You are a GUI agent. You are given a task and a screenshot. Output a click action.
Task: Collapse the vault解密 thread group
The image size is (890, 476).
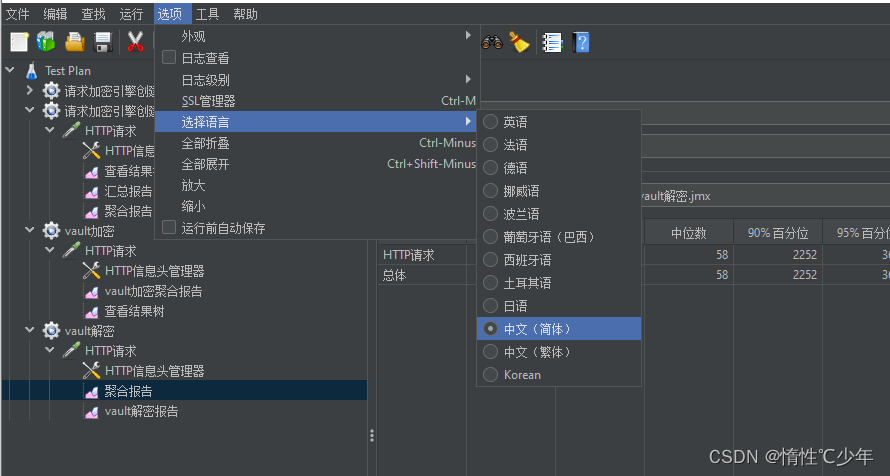(x=30, y=330)
